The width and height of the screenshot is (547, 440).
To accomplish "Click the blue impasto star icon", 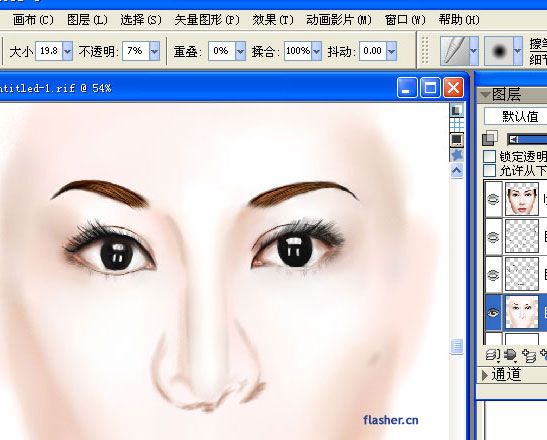I will [456, 155].
